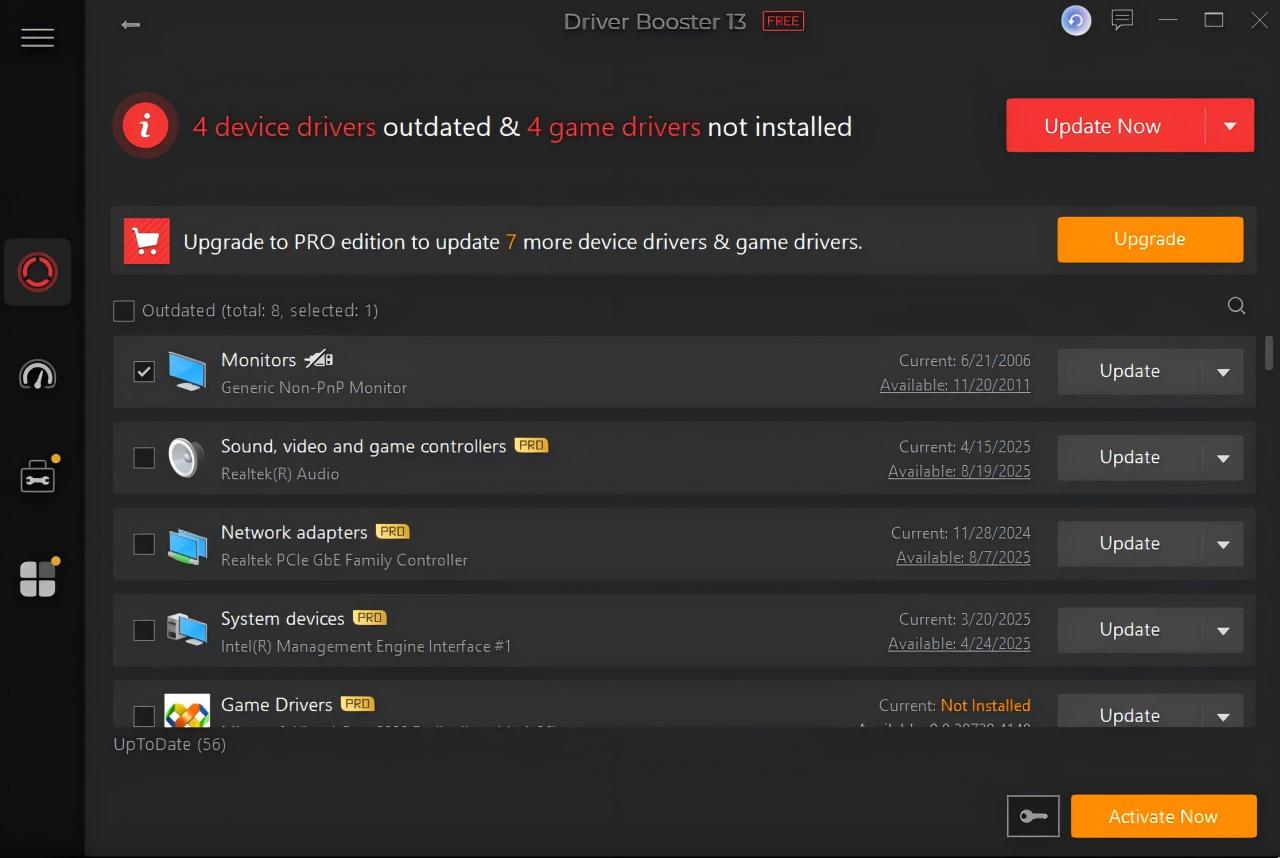Click the red Update Now button
Image resolution: width=1280 pixels, height=858 pixels.
[1105, 126]
